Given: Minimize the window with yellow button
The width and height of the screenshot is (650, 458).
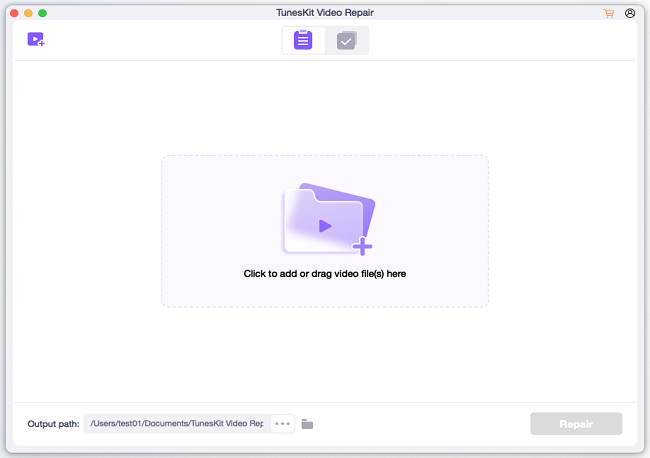Looking at the screenshot, I should point(28,13).
